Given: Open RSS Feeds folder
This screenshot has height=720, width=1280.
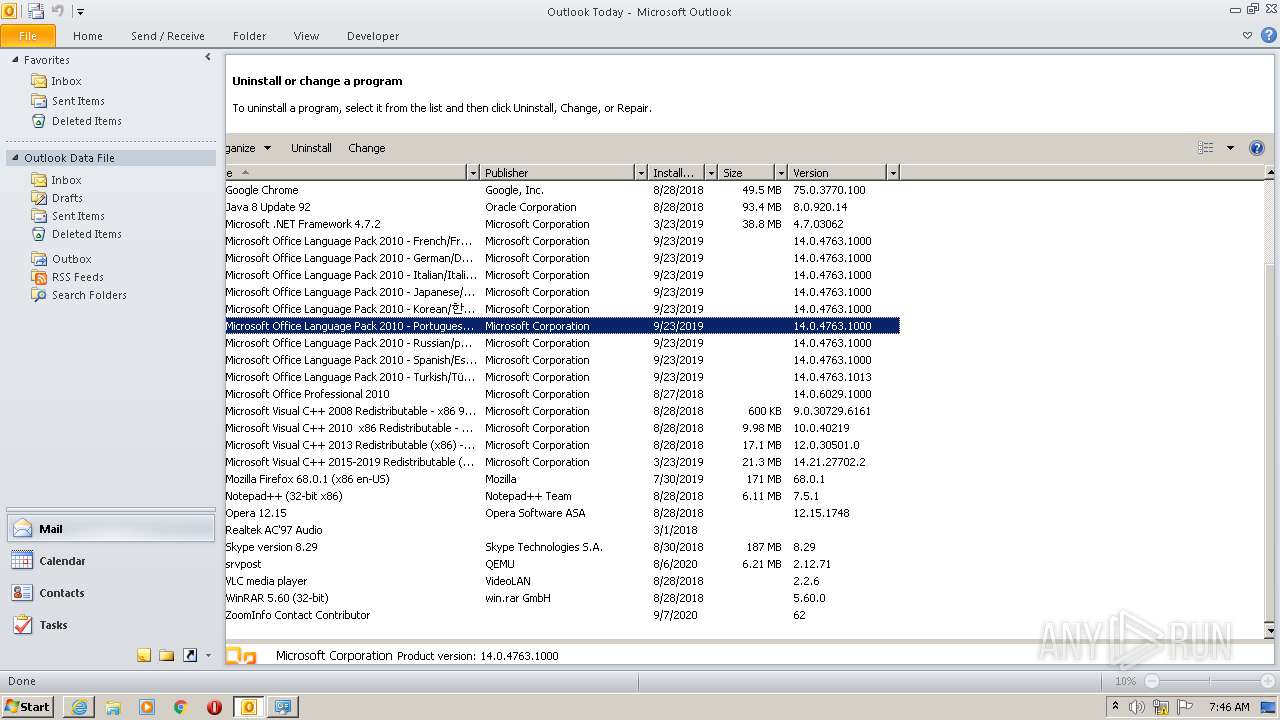Looking at the screenshot, I should point(77,277).
